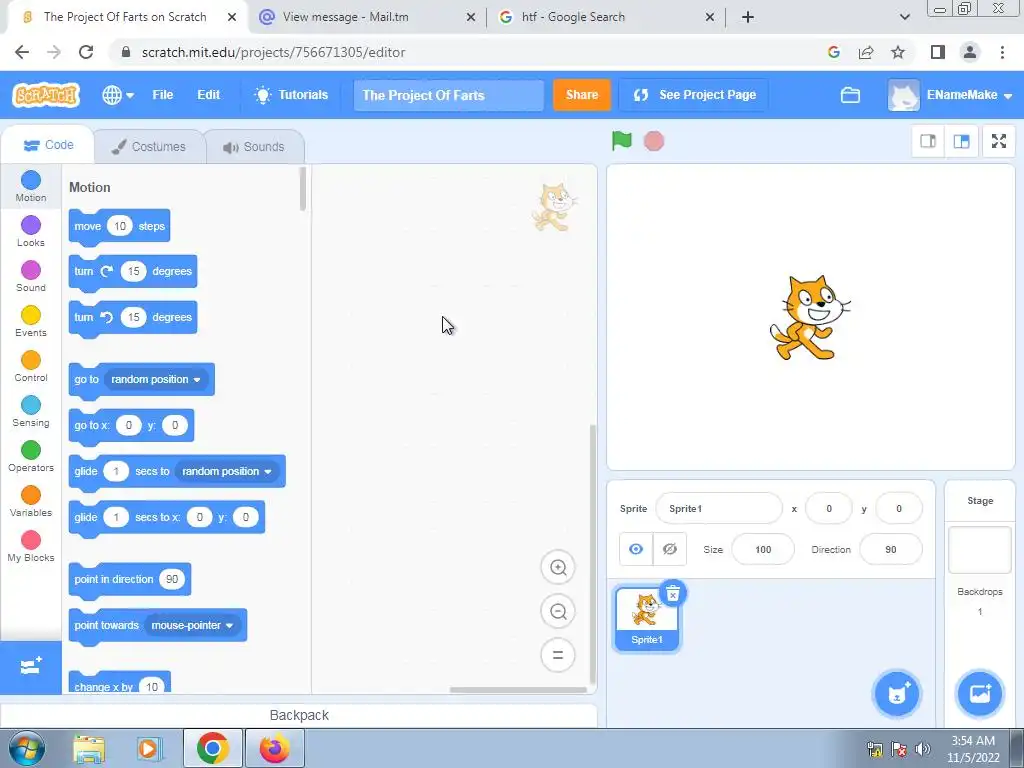The image size is (1024, 768).
Task: Click the Sprite name field
Action: coord(718,508)
